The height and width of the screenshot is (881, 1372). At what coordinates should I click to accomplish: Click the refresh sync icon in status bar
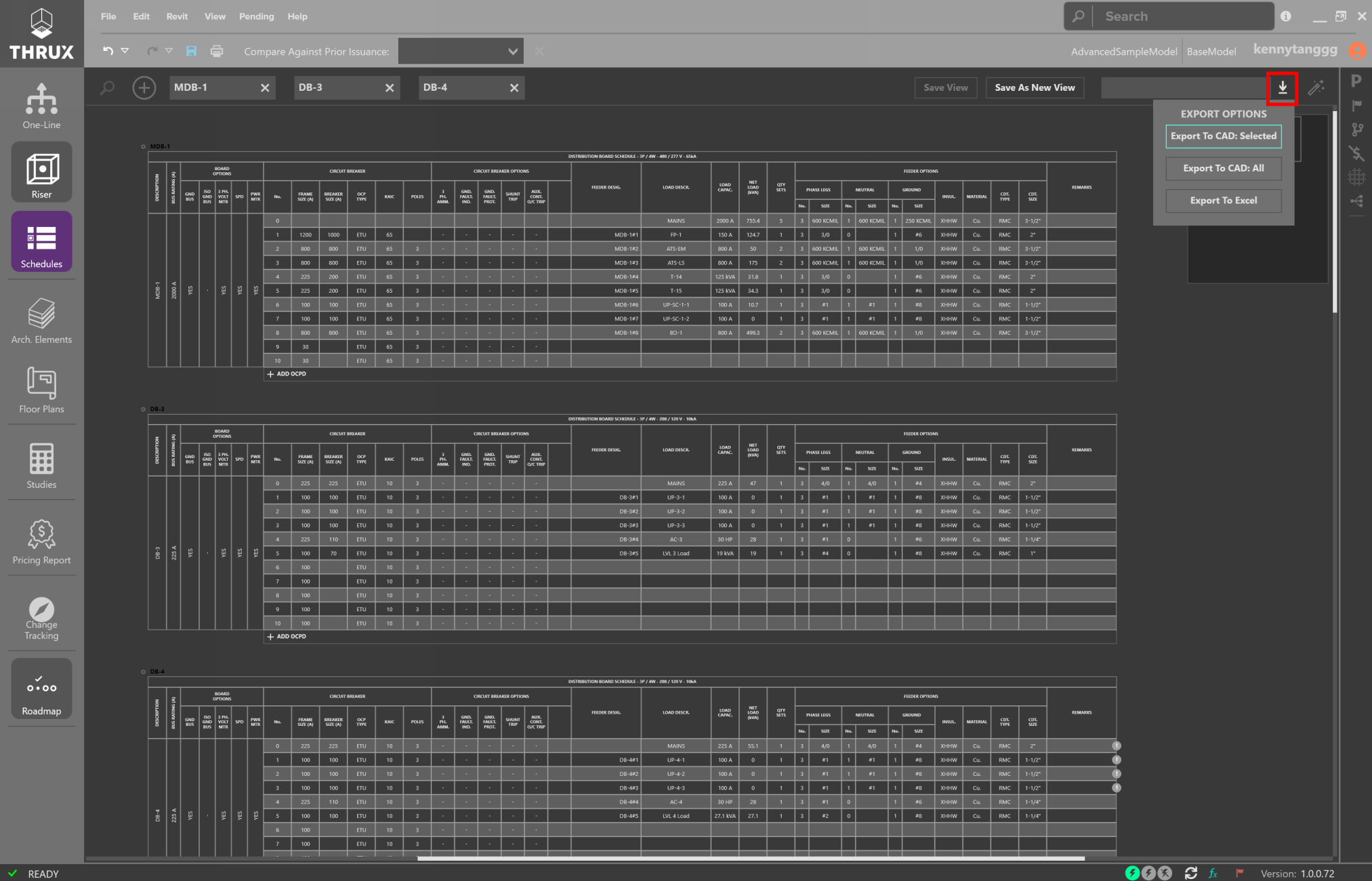click(1190, 873)
